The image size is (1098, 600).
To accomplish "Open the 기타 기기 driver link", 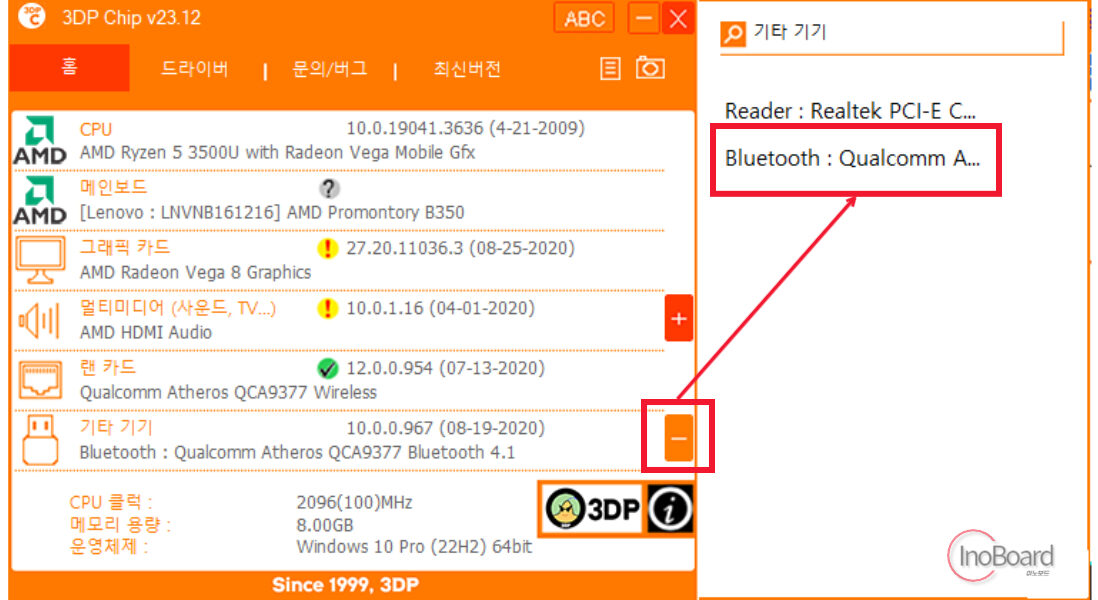I will [x=116, y=427].
